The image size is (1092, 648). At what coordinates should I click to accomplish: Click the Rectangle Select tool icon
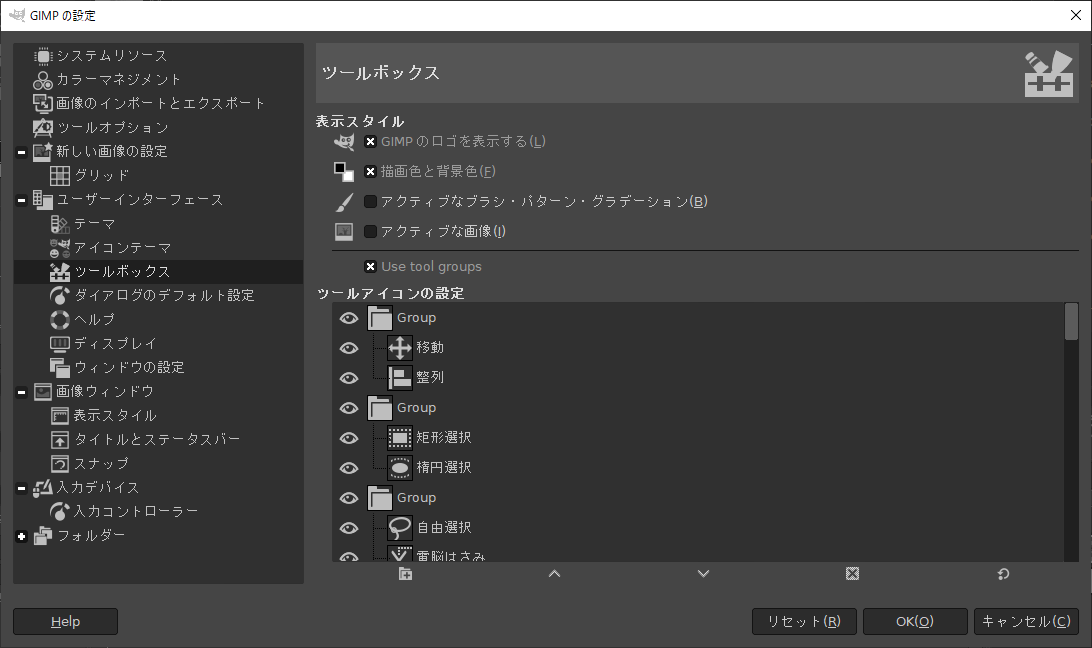pos(399,437)
